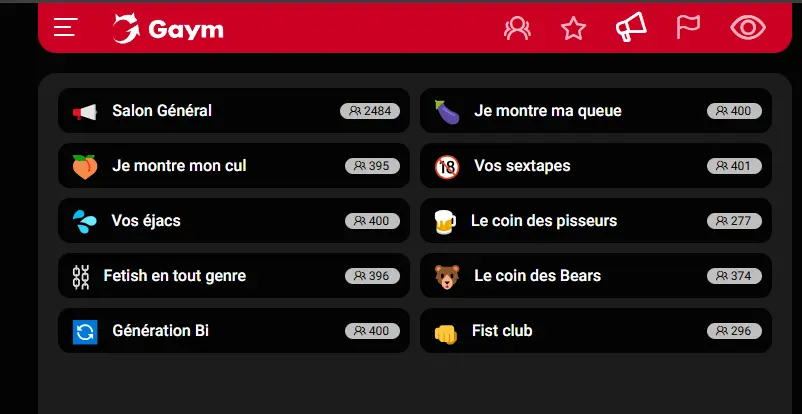Click the megaphone emoji beside Salon Général
Image resolution: width=802 pixels, height=414 pixels.
[85, 112]
